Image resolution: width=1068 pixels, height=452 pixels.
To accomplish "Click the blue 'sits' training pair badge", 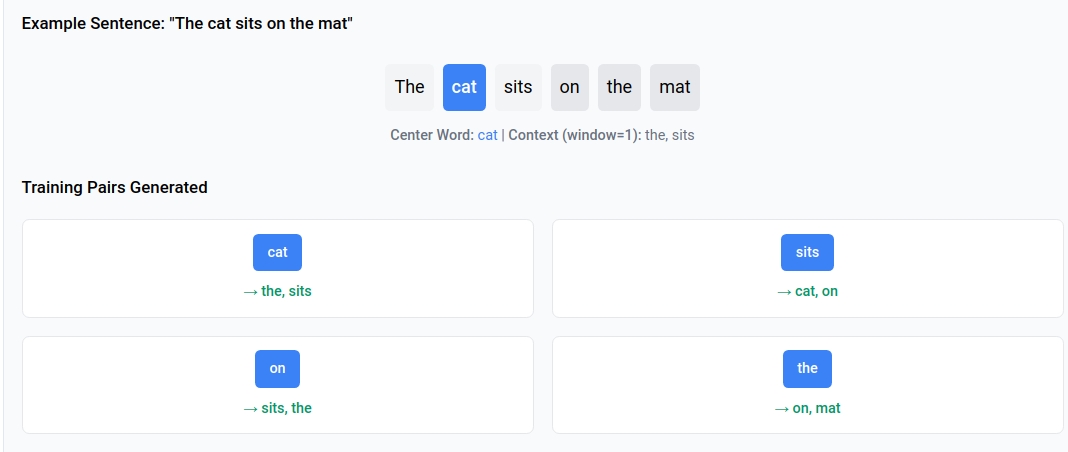I will click(x=807, y=253).
